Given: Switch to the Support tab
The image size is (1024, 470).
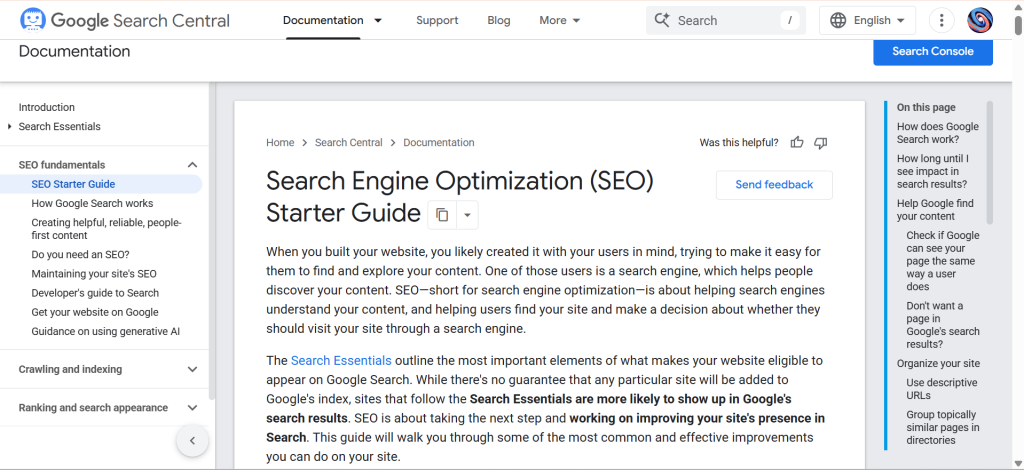Looking at the screenshot, I should coord(437,20).
